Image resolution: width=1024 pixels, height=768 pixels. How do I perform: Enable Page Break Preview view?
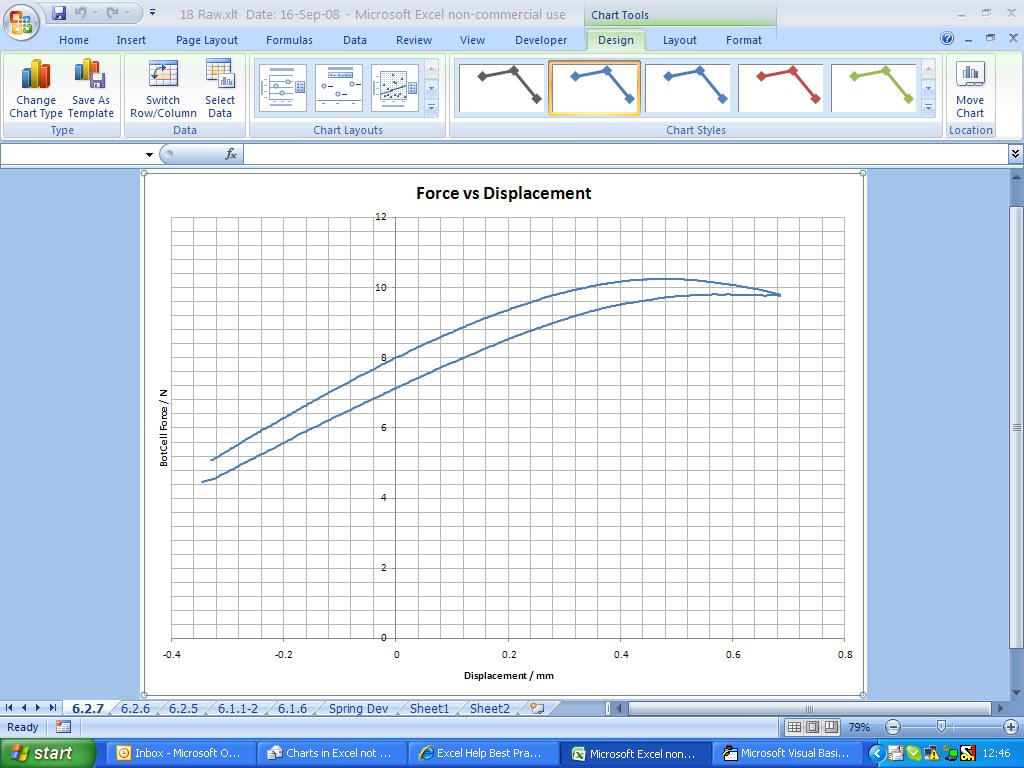pos(830,727)
